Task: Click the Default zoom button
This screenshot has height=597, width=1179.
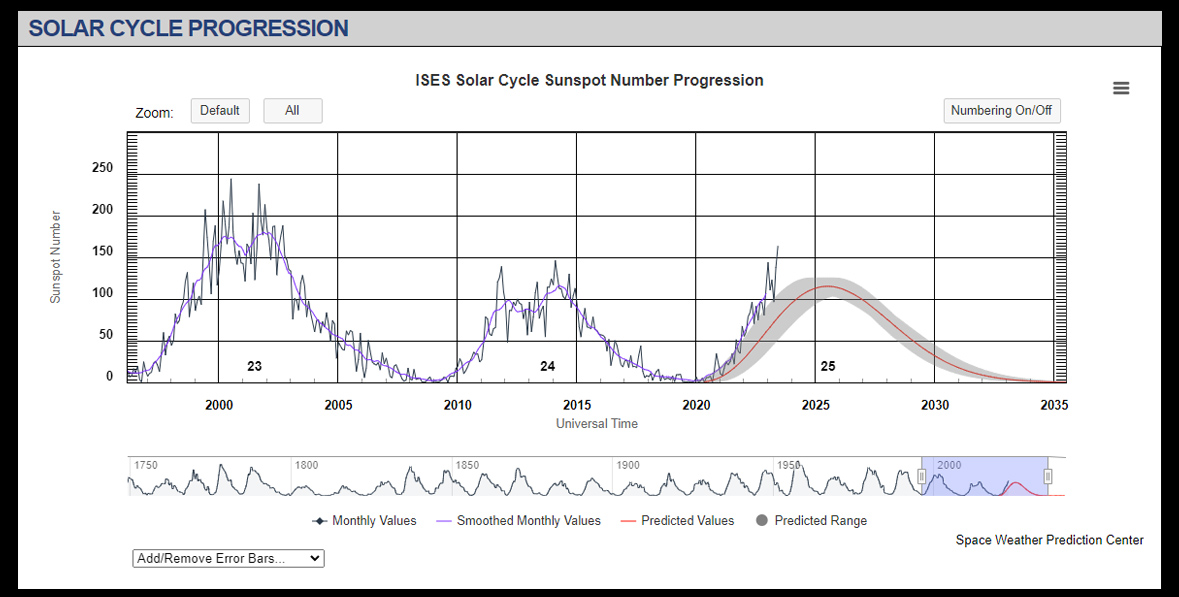Action: [220, 111]
